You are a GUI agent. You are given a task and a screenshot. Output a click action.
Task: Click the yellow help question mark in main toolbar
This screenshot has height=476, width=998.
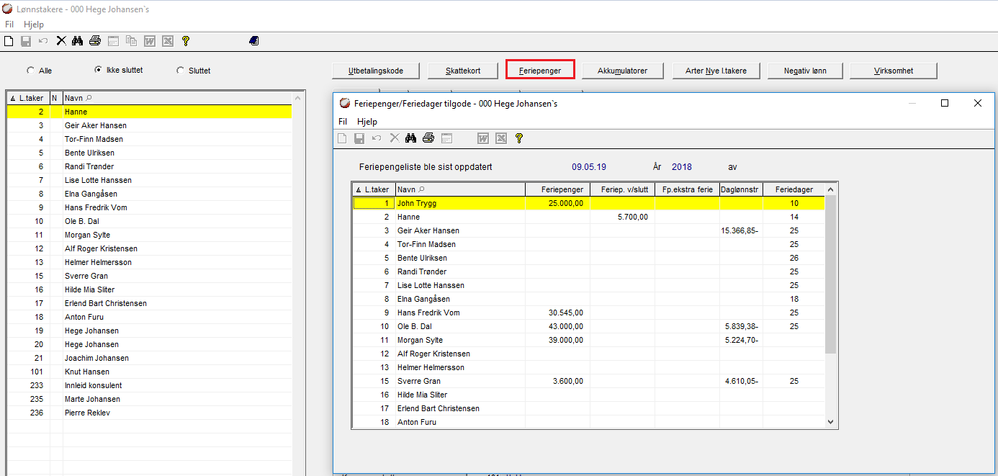186,41
